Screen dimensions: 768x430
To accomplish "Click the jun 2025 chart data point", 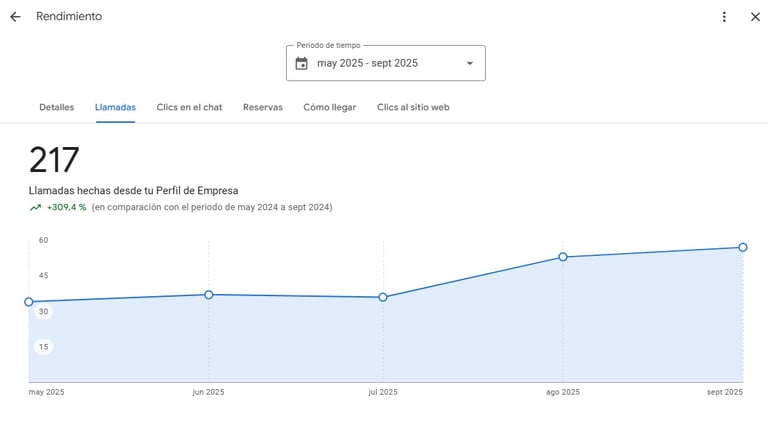I will point(208,295).
